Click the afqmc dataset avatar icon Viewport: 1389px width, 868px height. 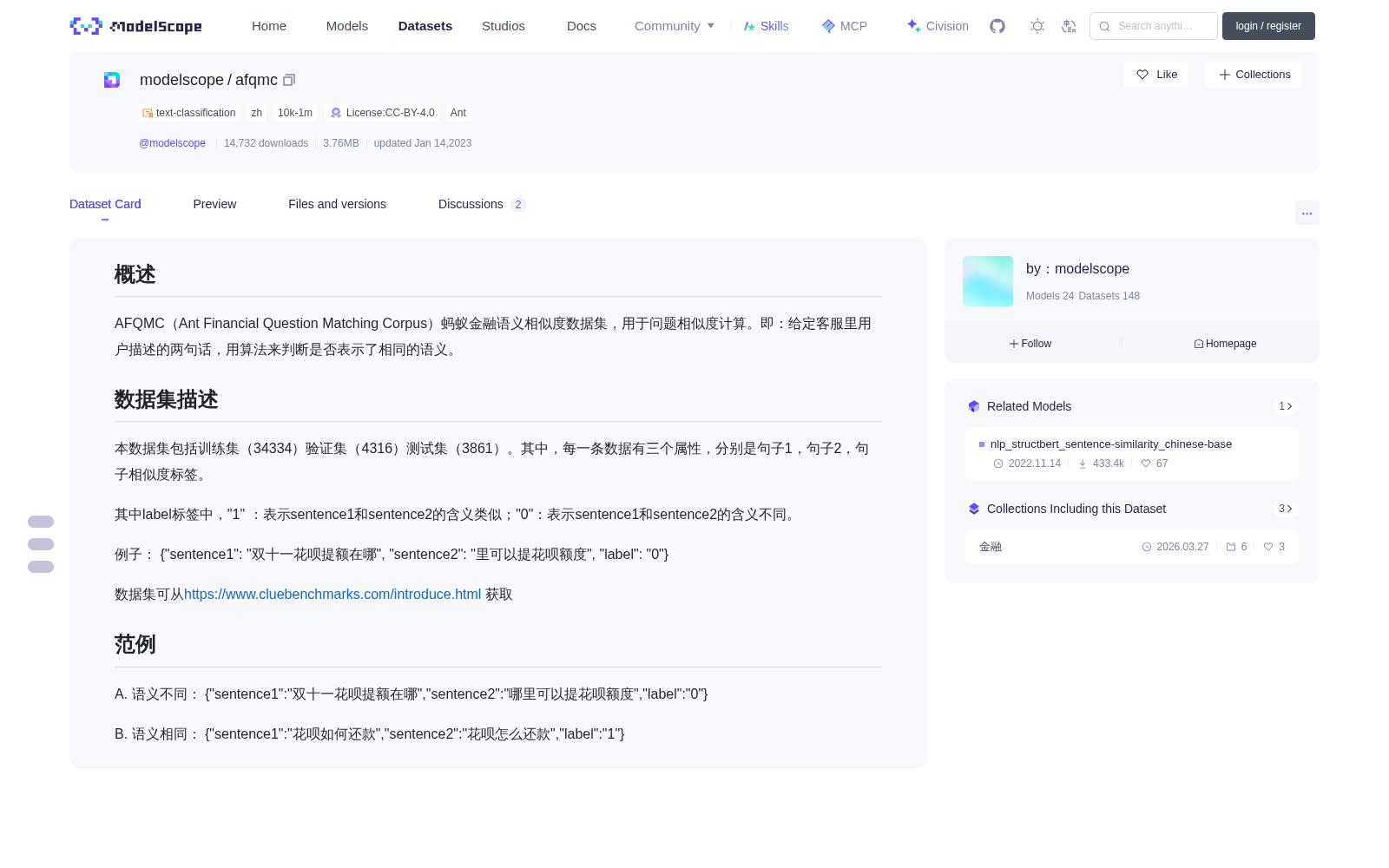pos(112,80)
